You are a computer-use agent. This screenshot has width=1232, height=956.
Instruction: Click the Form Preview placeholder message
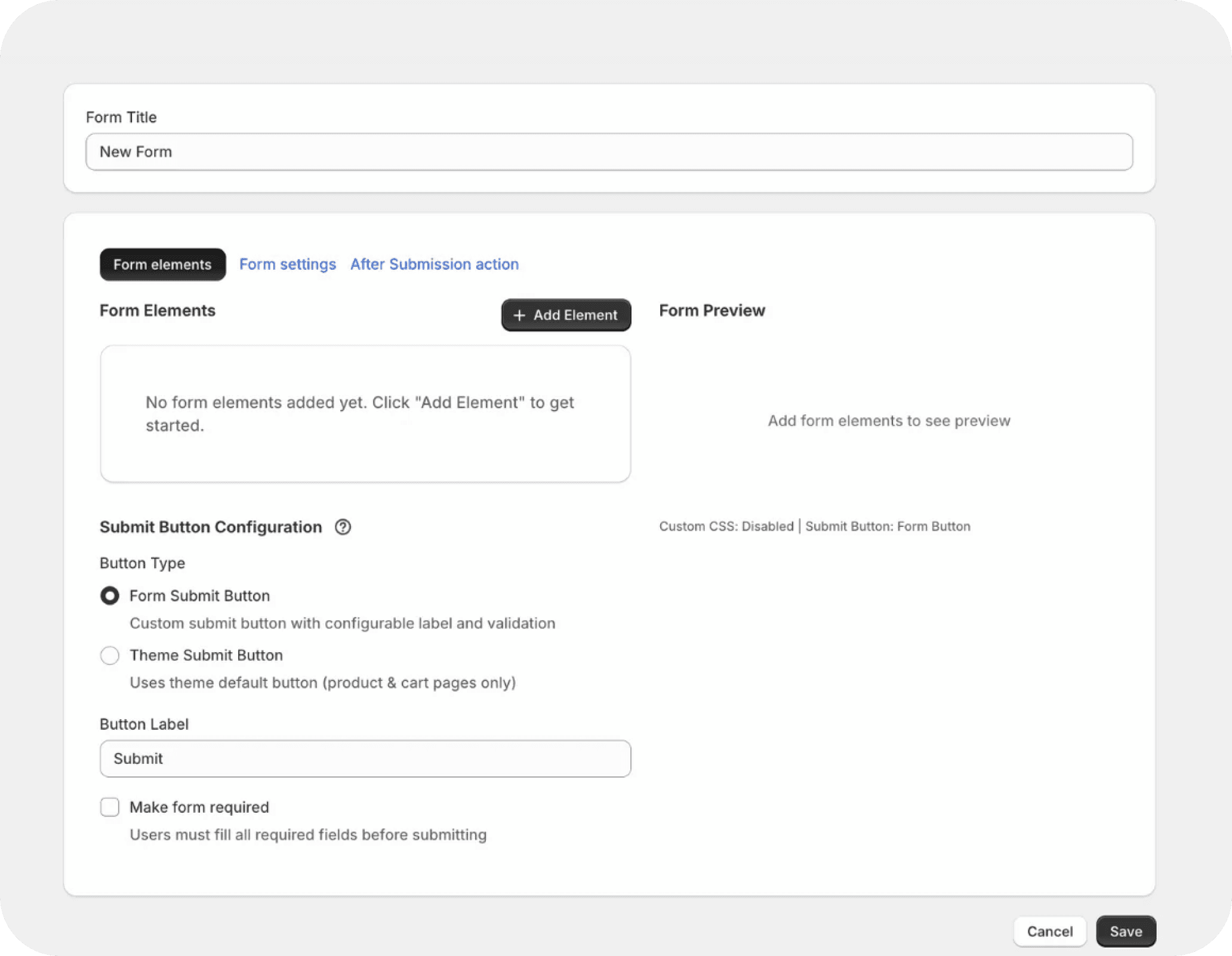click(889, 421)
